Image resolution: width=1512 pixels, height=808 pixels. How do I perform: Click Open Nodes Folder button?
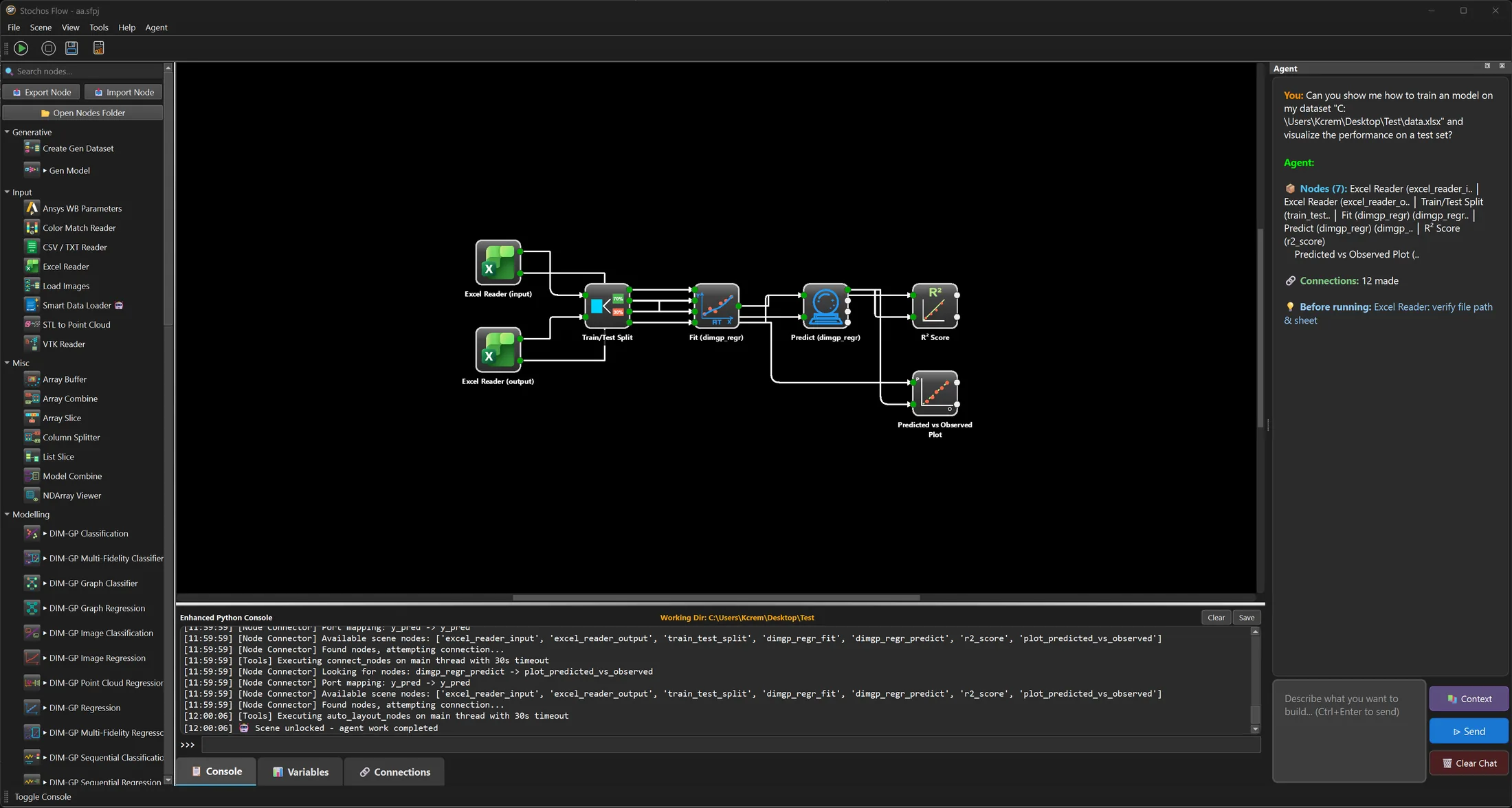click(x=82, y=113)
